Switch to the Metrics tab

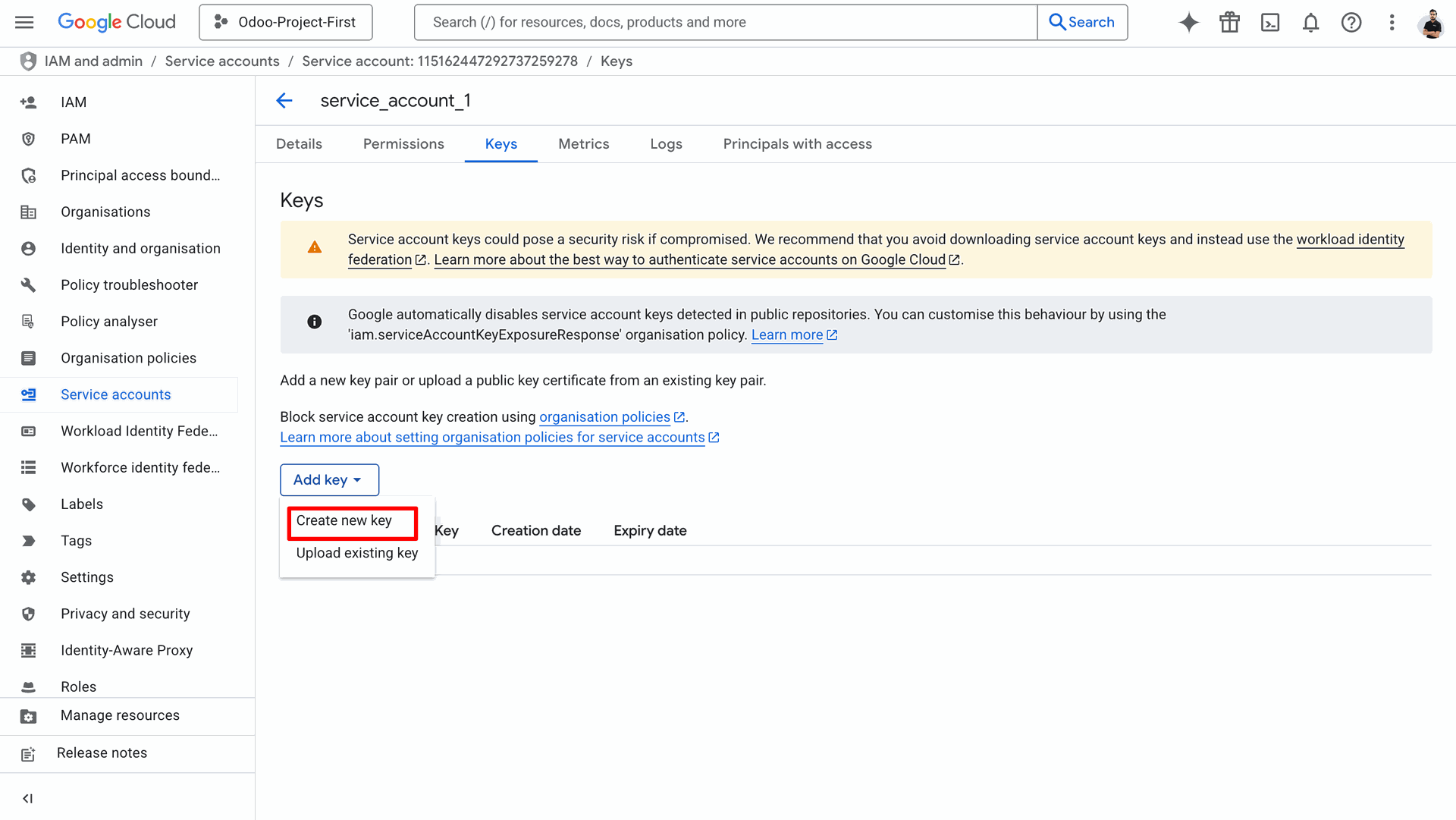[x=583, y=144]
